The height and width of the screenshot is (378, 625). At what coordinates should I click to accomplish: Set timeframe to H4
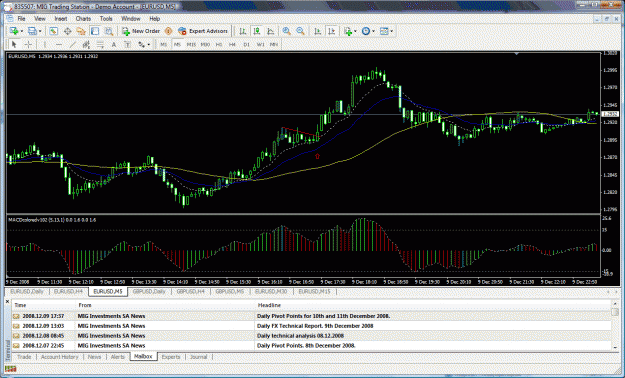232,45
